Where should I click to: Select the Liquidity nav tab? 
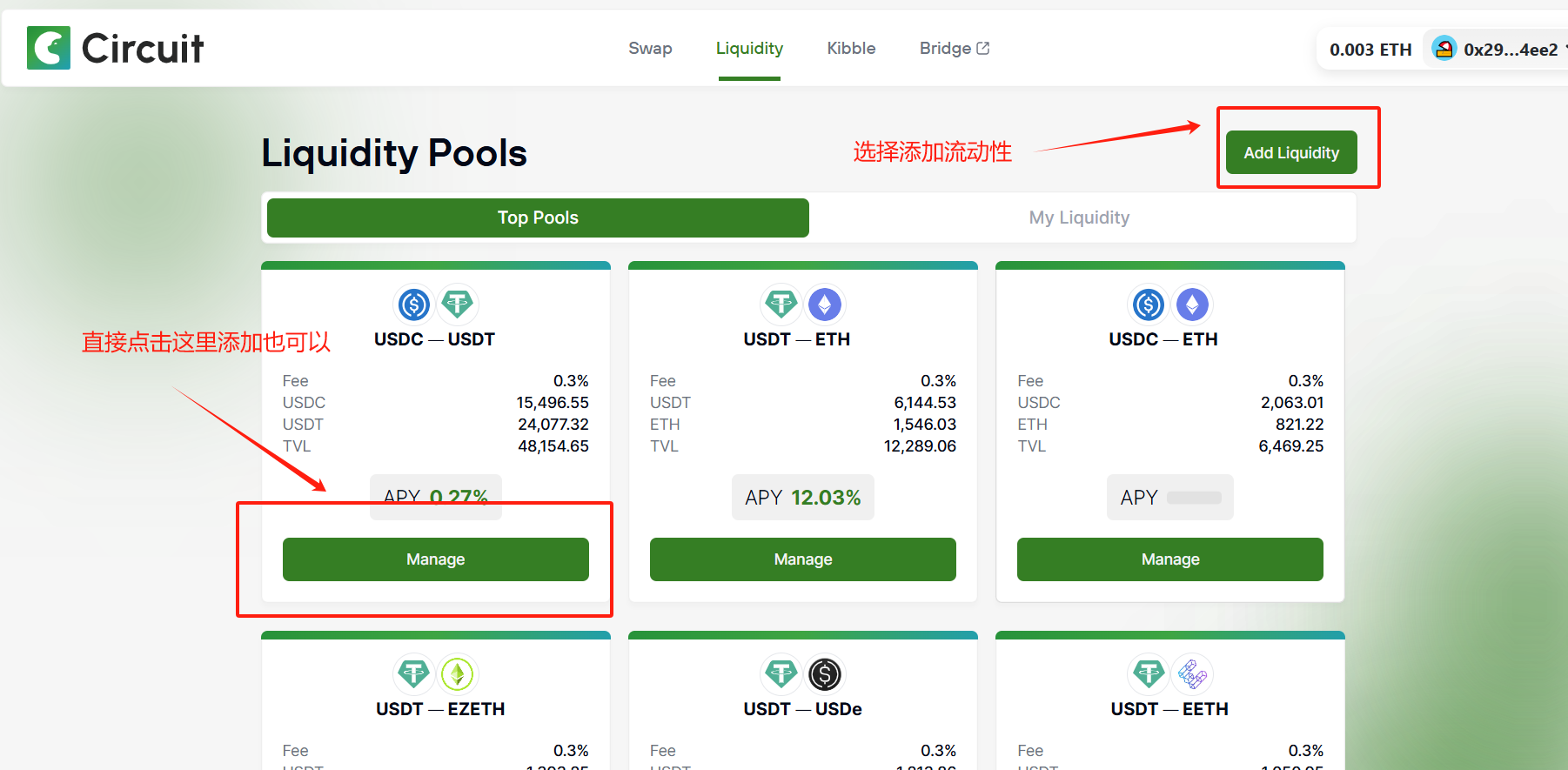pyautogui.click(x=749, y=48)
